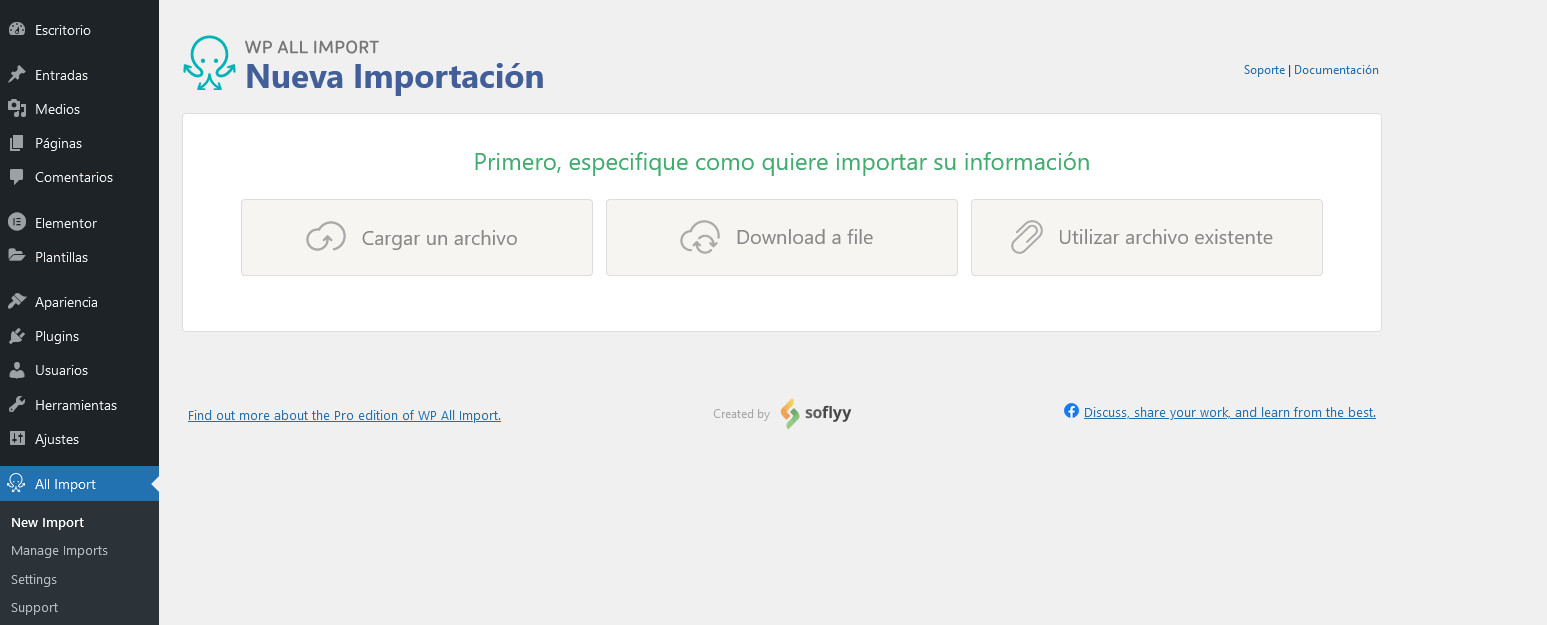The image size is (1547, 625).
Task: Click the Facebook icon in footer
Action: pos(1071,411)
